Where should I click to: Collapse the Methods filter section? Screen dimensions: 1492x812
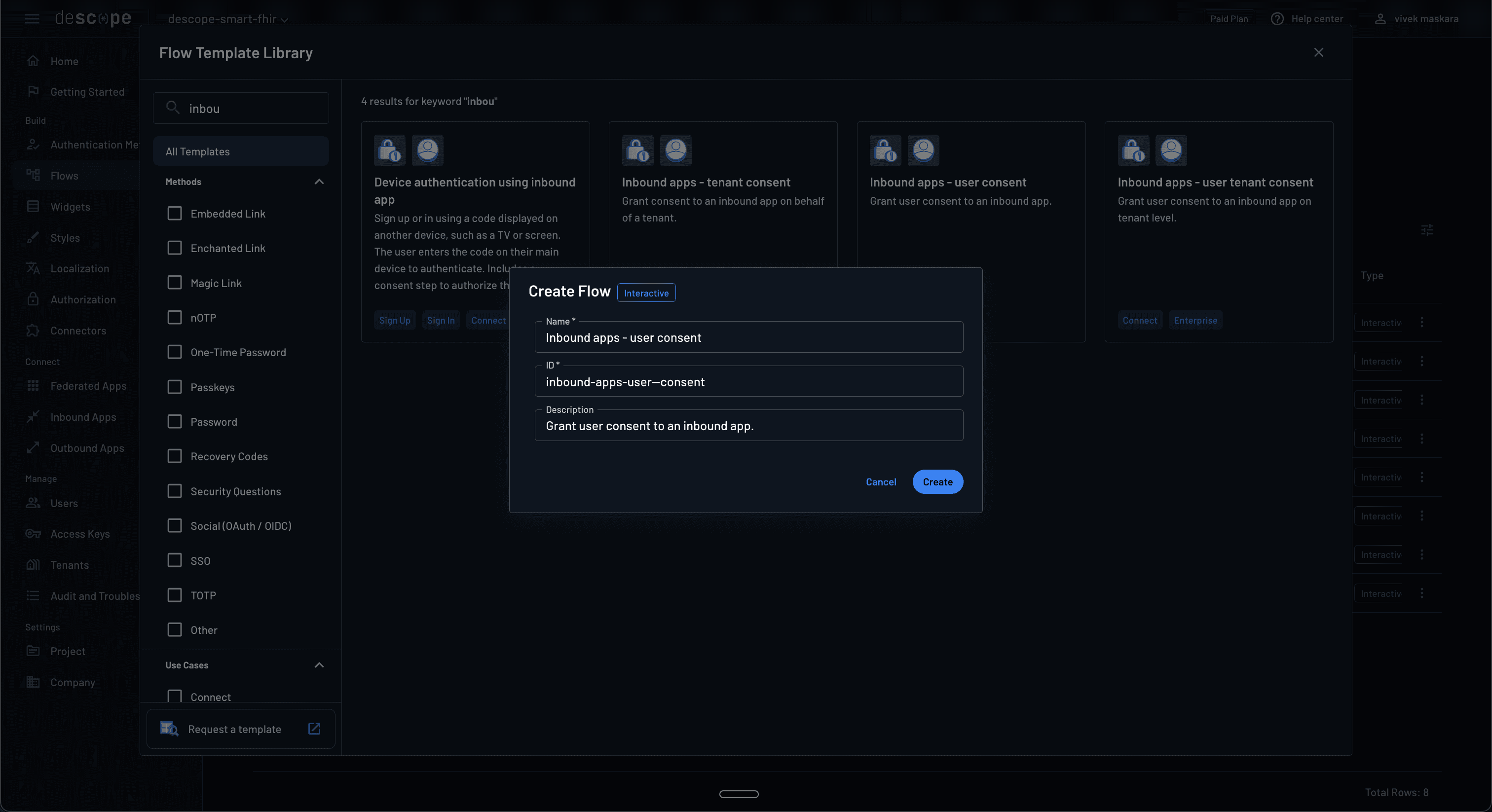[319, 182]
